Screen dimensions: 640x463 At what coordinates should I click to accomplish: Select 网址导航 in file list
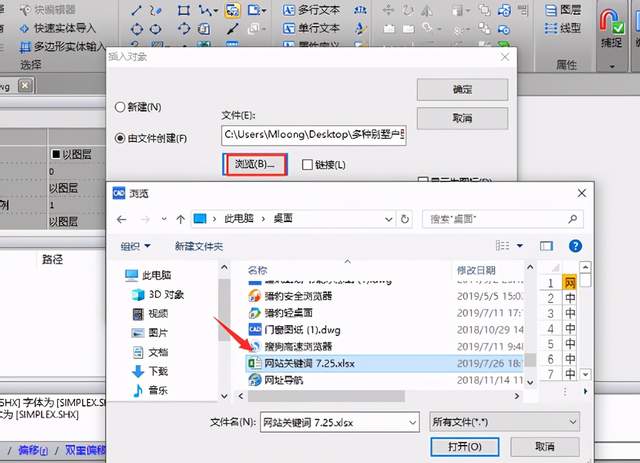tap(384, 380)
